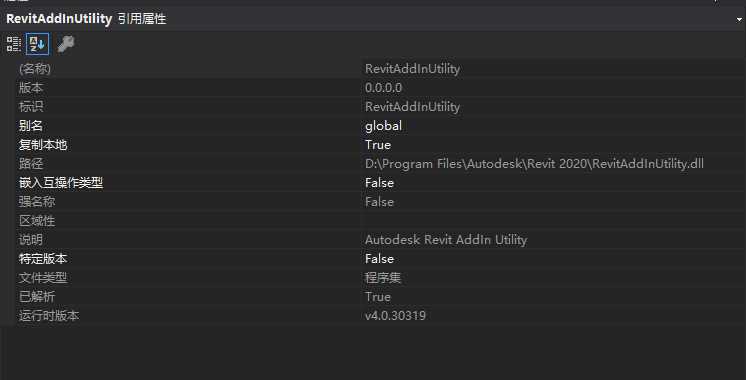Change the 复制本地 True value
The image size is (746, 380).
pos(378,145)
